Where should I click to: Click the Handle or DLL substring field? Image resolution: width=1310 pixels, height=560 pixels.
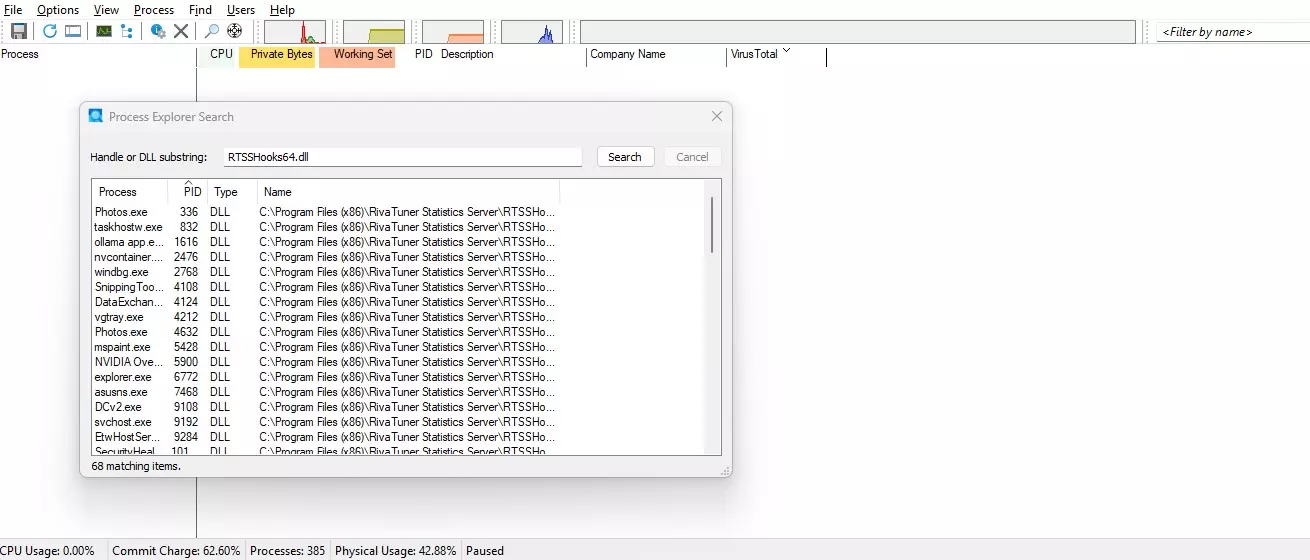(402, 157)
